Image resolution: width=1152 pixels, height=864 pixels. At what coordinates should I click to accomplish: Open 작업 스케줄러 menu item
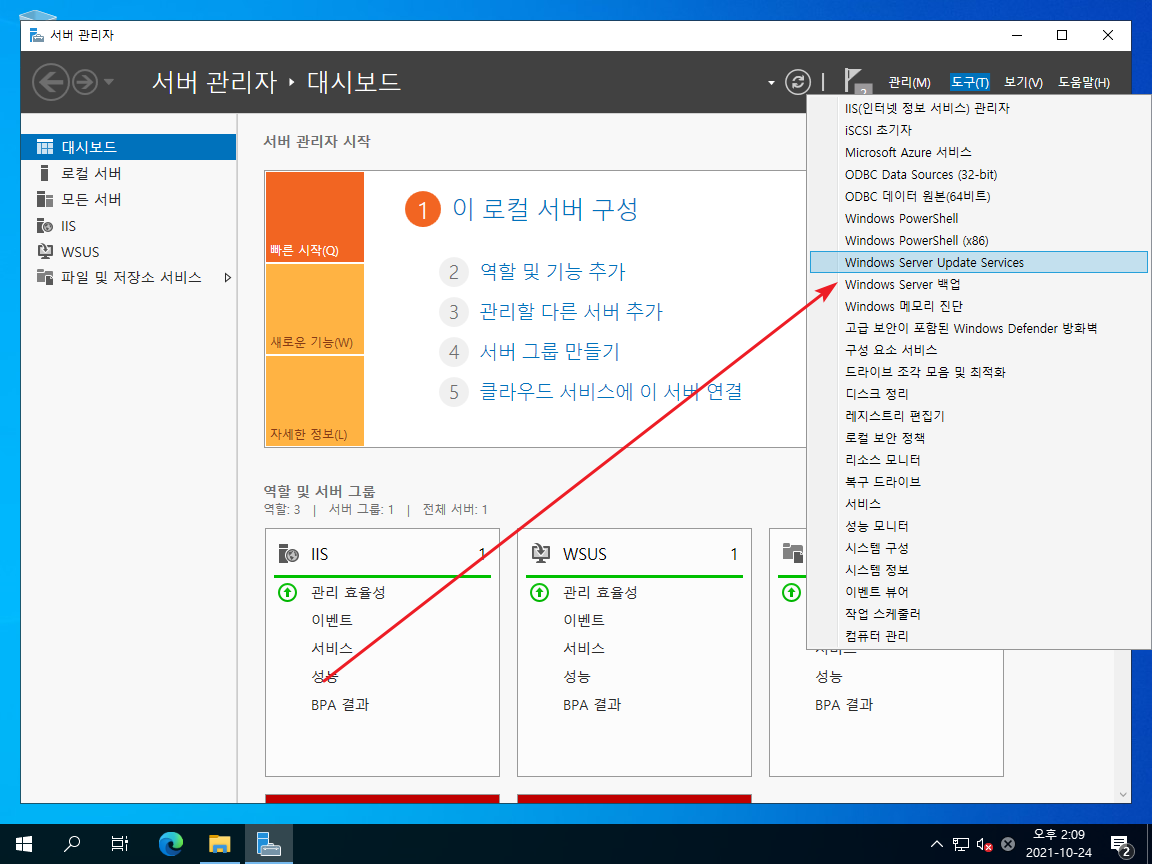[x=979, y=613]
